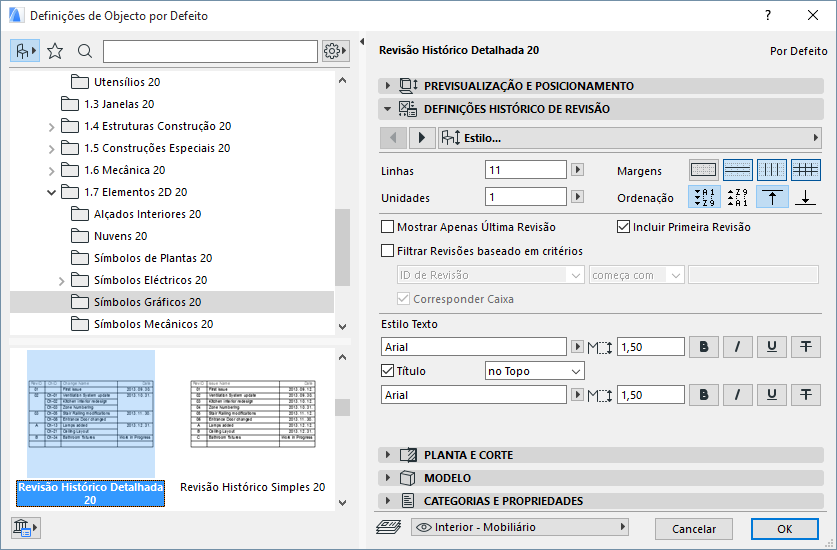The image size is (837, 550).
Task: Open the Título position dropdown 'no Topo'
Action: pyautogui.click(x=534, y=371)
